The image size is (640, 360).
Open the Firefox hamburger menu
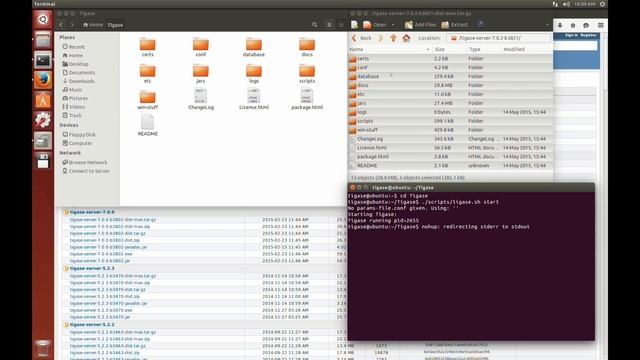pos(600,25)
